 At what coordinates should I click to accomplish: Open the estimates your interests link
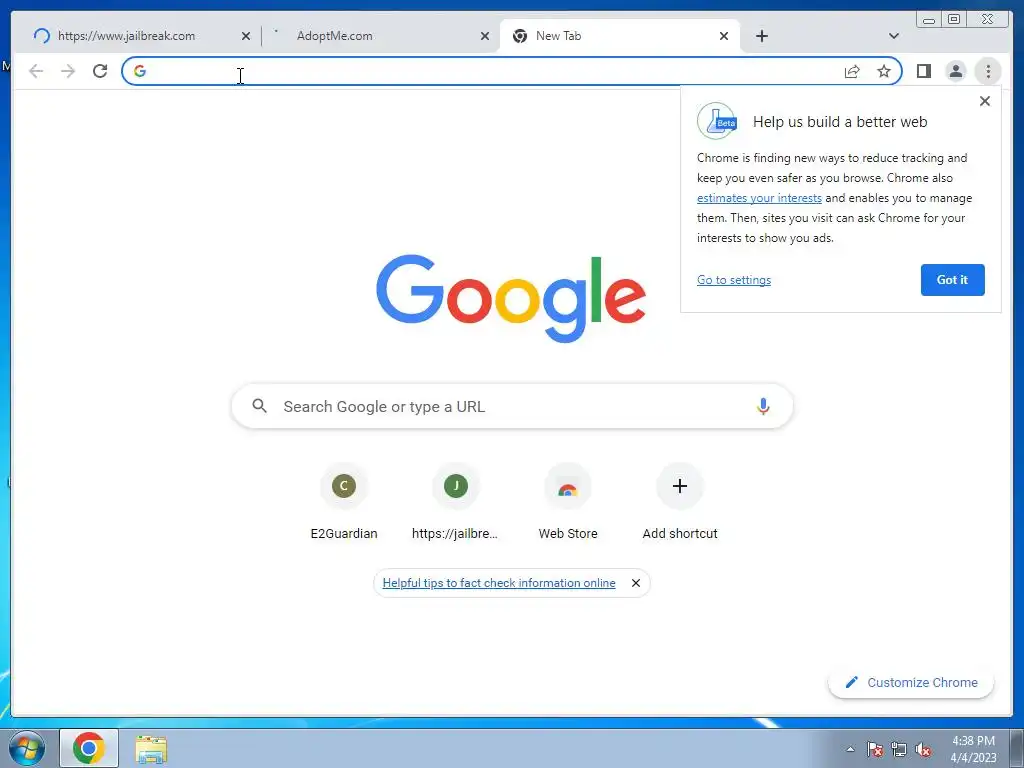(759, 198)
